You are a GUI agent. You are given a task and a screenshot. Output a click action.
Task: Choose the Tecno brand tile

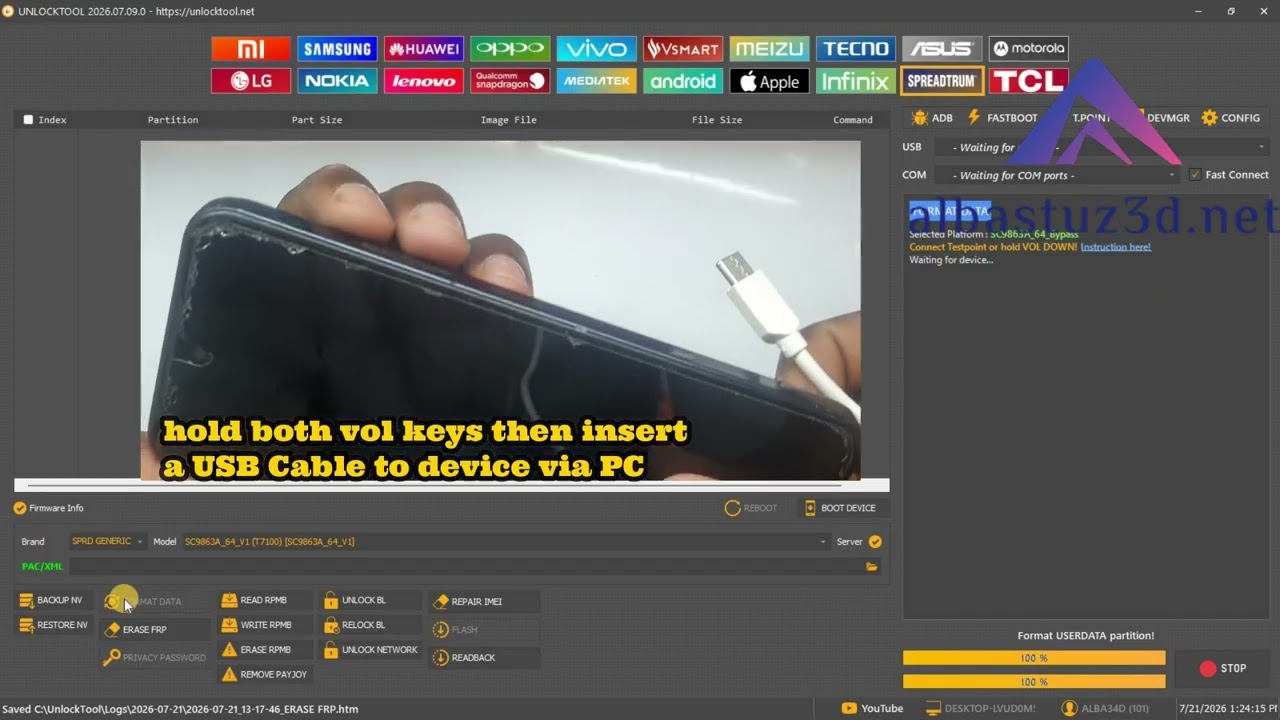tap(855, 49)
